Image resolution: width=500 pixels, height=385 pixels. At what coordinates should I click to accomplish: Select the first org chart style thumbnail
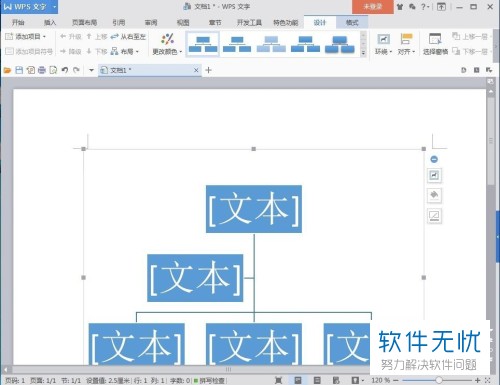pos(203,44)
